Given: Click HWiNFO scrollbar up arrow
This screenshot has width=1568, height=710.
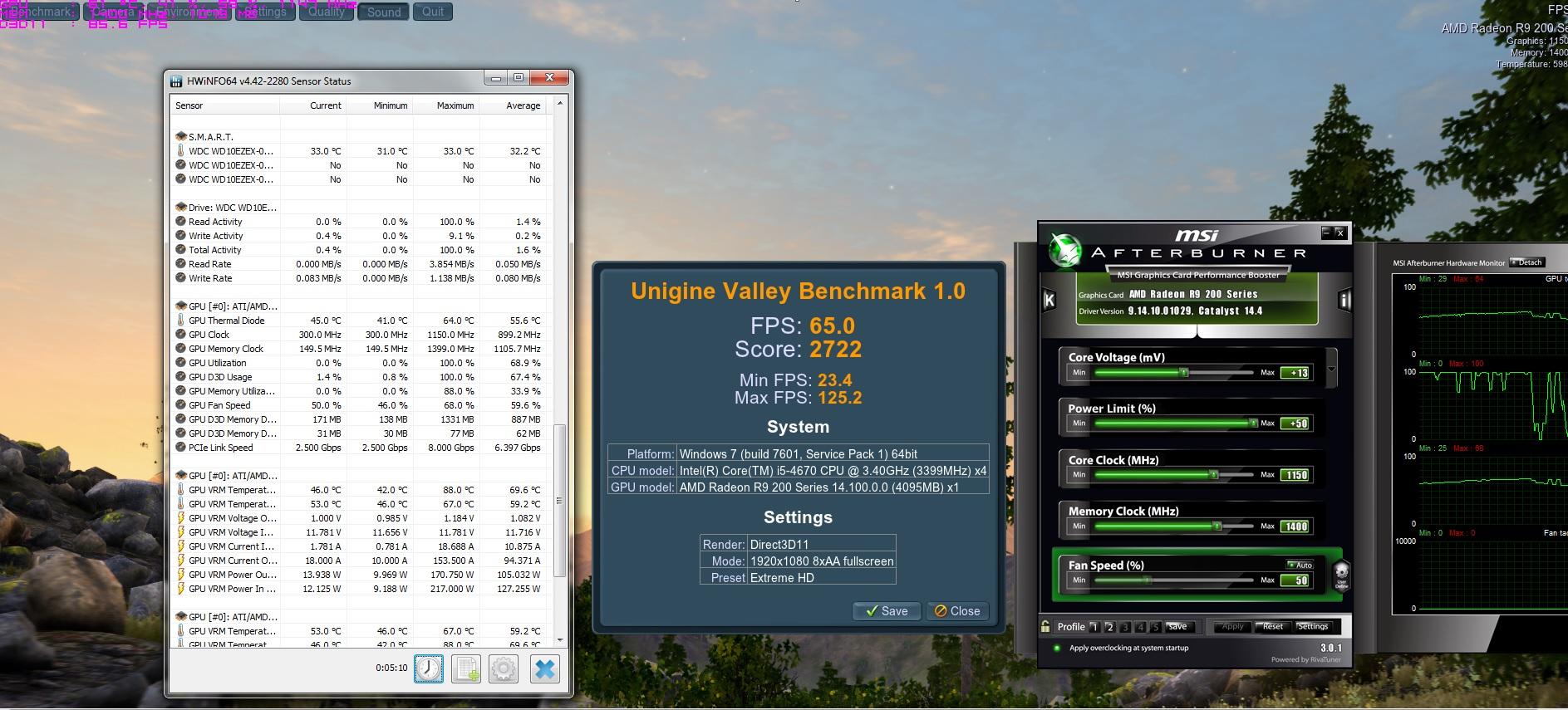Looking at the screenshot, I should [x=560, y=104].
